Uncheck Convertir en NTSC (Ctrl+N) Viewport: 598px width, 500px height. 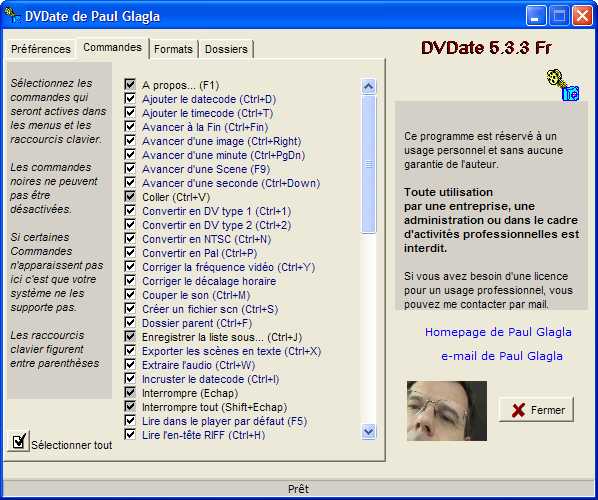tap(130, 238)
